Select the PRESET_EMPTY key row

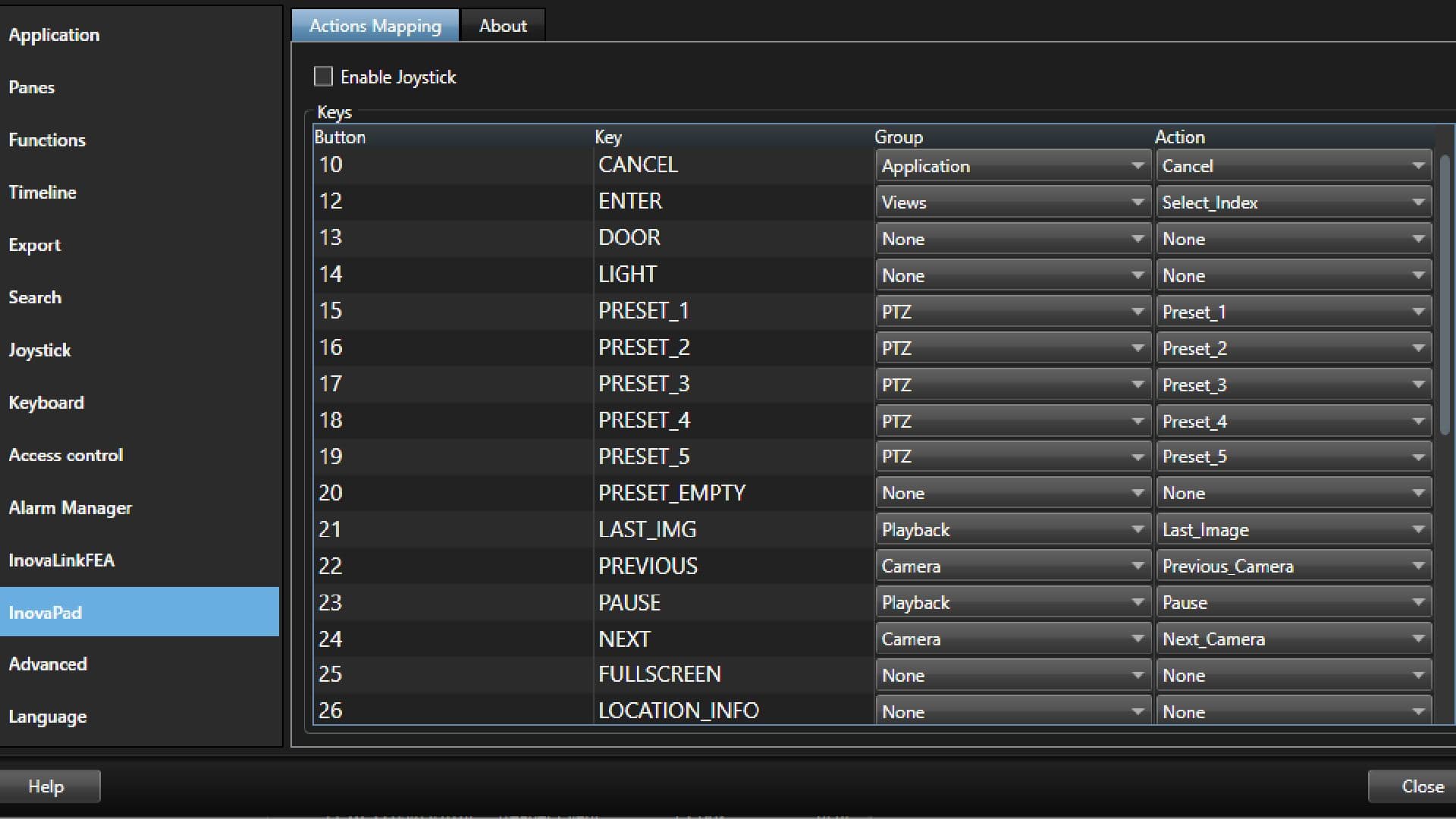pos(671,494)
